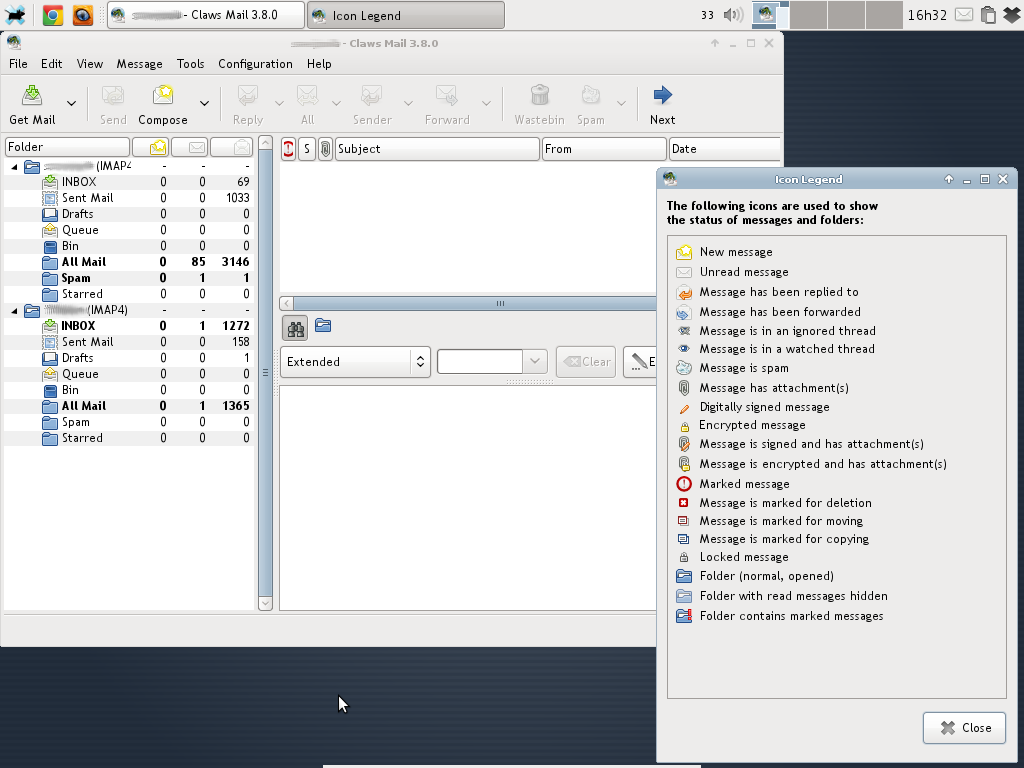Collapse the second IMAP account tree
Image resolution: width=1024 pixels, height=768 pixels.
[14, 311]
